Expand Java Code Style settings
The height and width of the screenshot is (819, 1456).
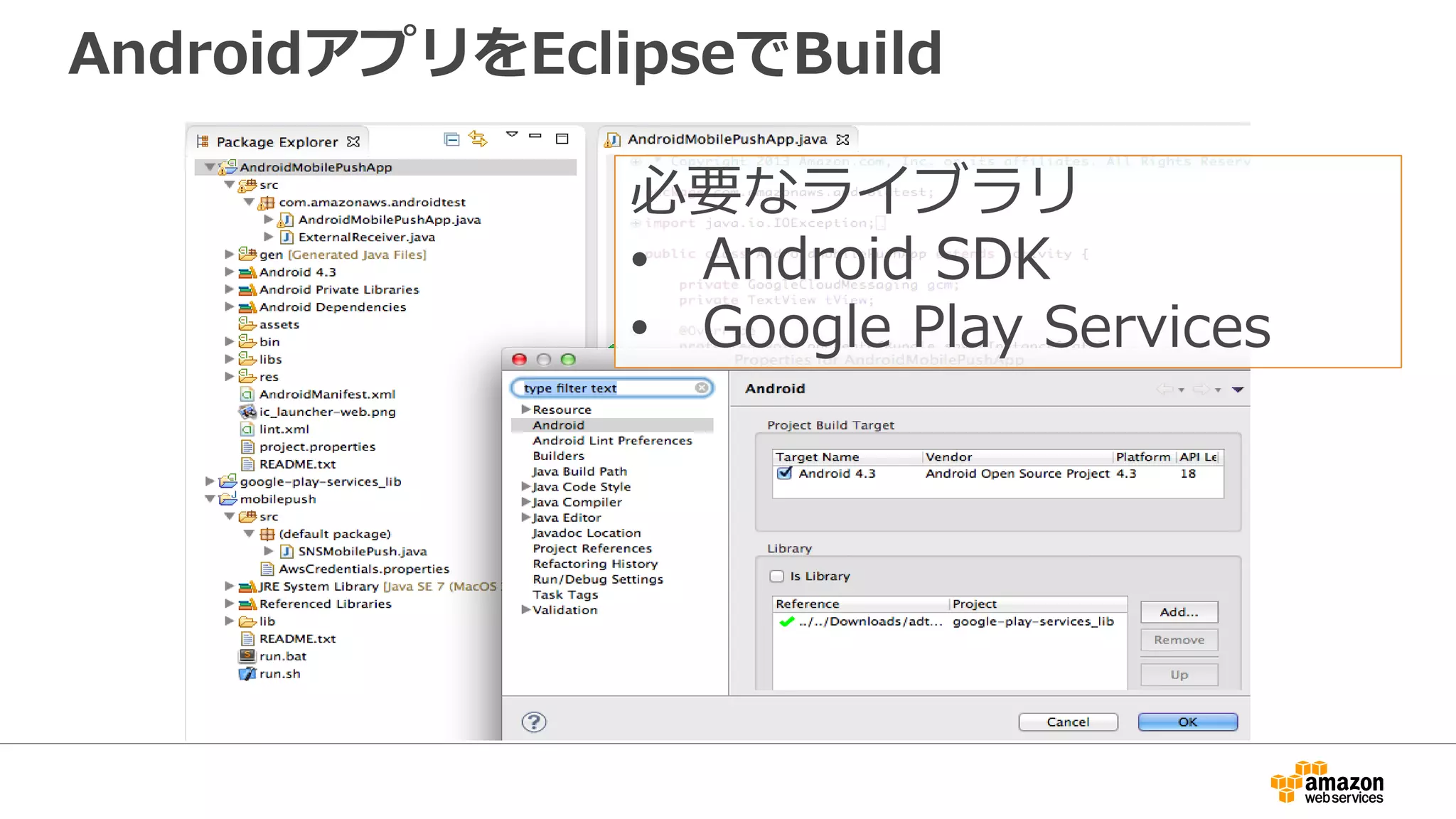526,486
